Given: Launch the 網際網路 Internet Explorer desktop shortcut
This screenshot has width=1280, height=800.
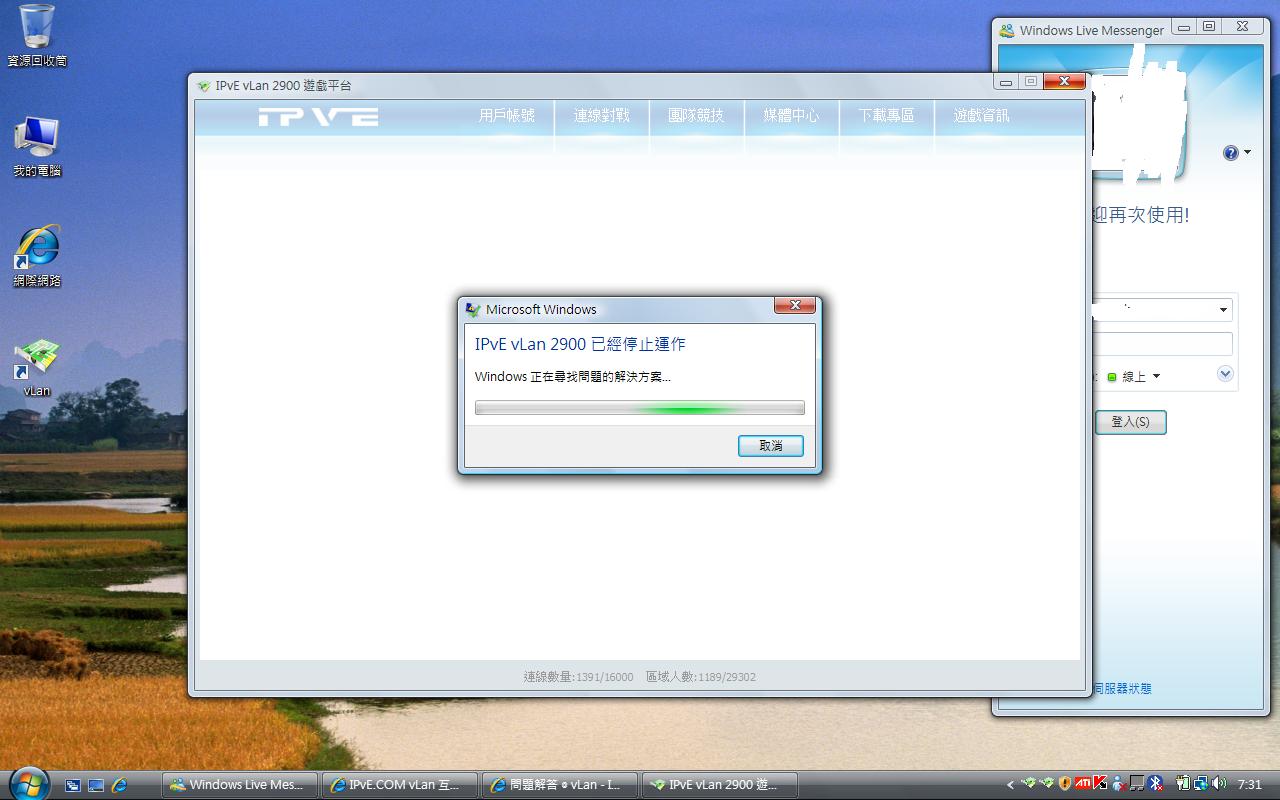Looking at the screenshot, I should click(37, 256).
